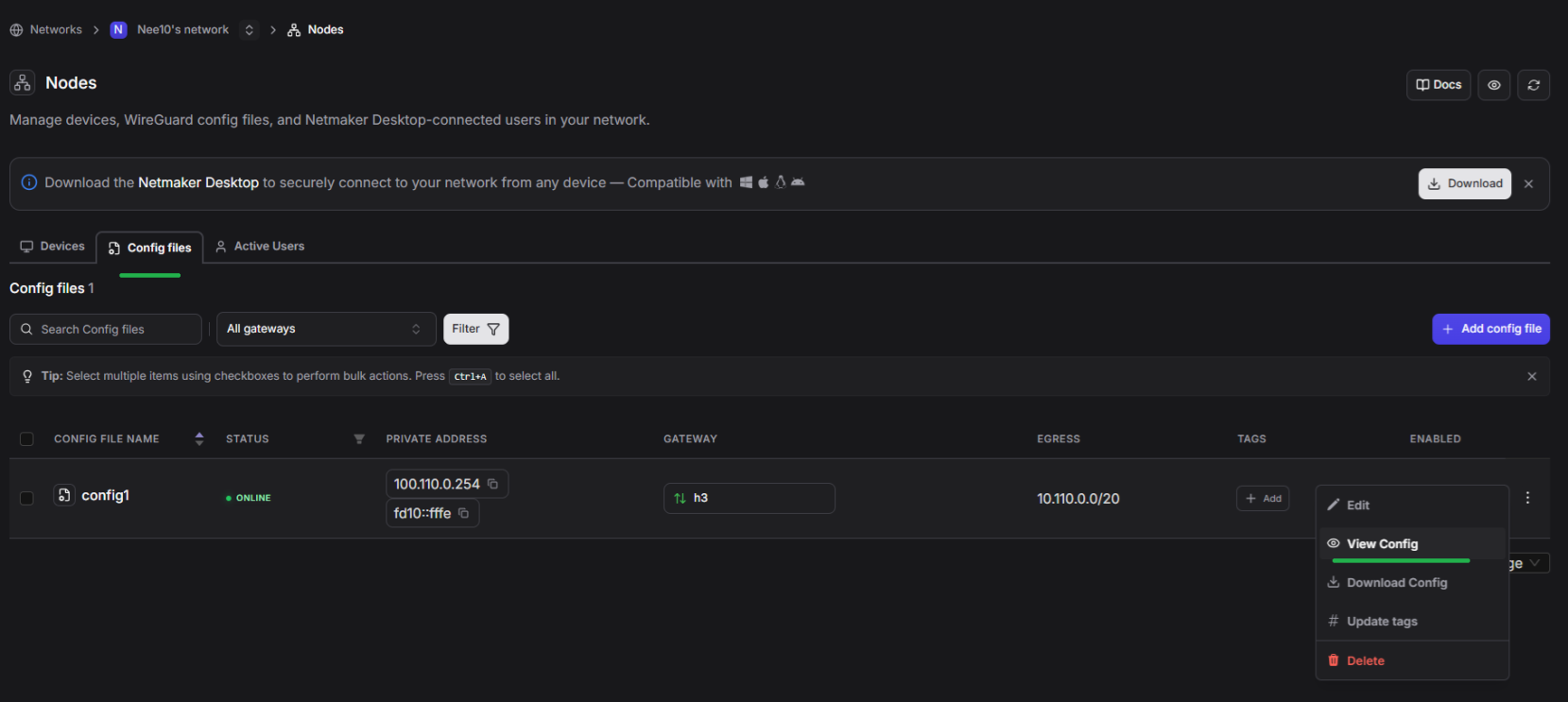Focus the Search Config files field
Image resolution: width=1568 pixels, height=702 pixels.
(106, 330)
